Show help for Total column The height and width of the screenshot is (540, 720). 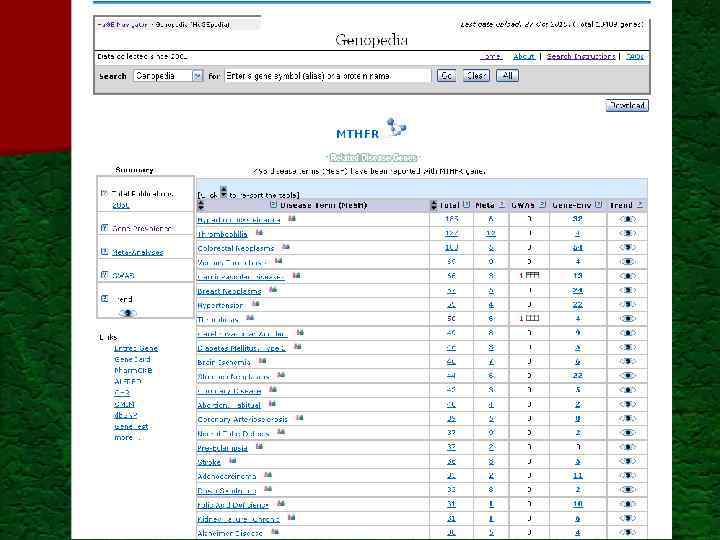tap(466, 205)
